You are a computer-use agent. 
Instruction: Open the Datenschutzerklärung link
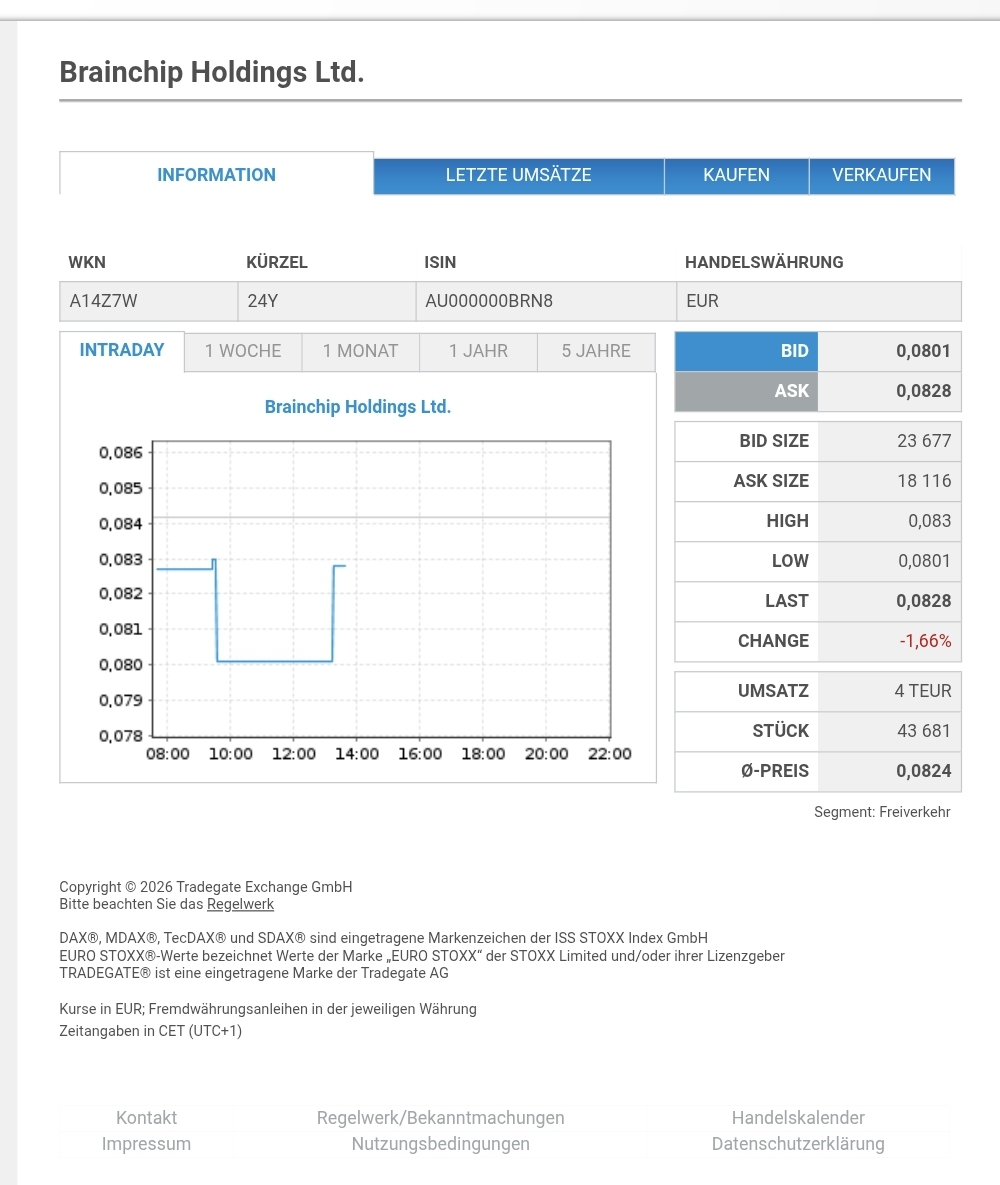797,1143
